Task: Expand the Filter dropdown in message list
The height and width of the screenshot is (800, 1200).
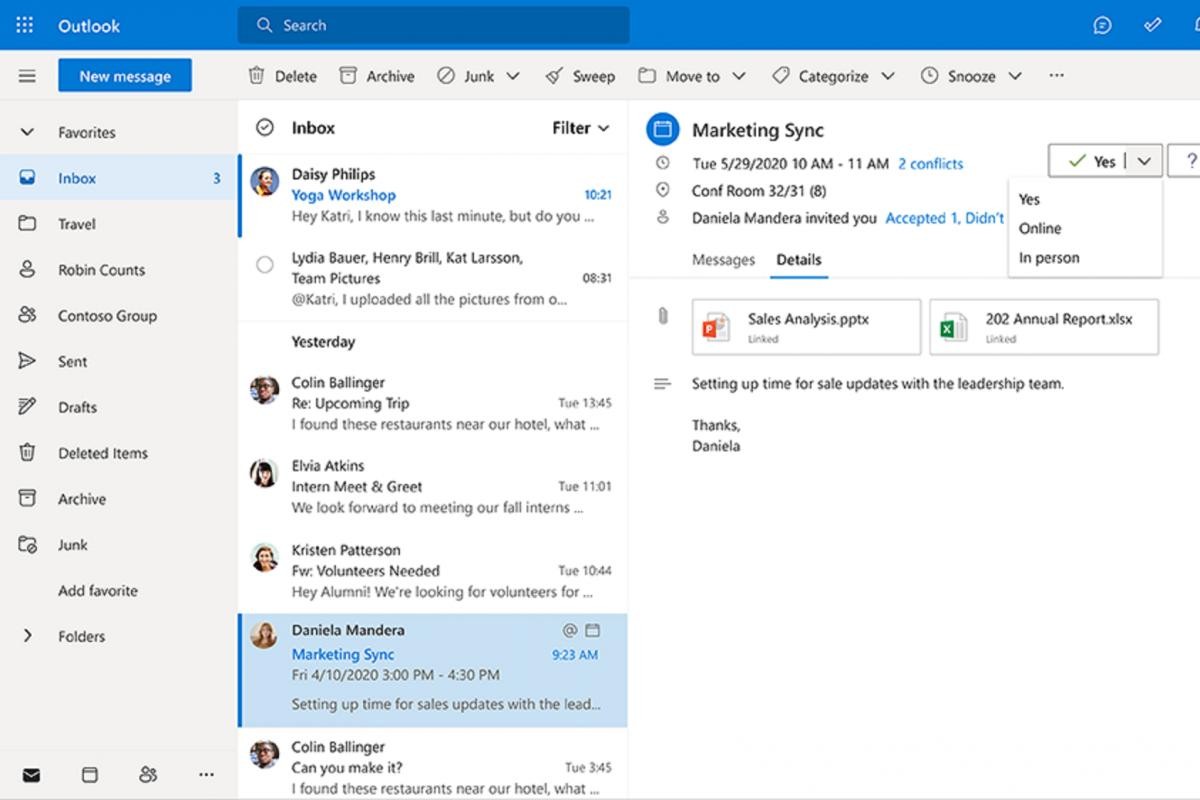Action: coord(580,128)
